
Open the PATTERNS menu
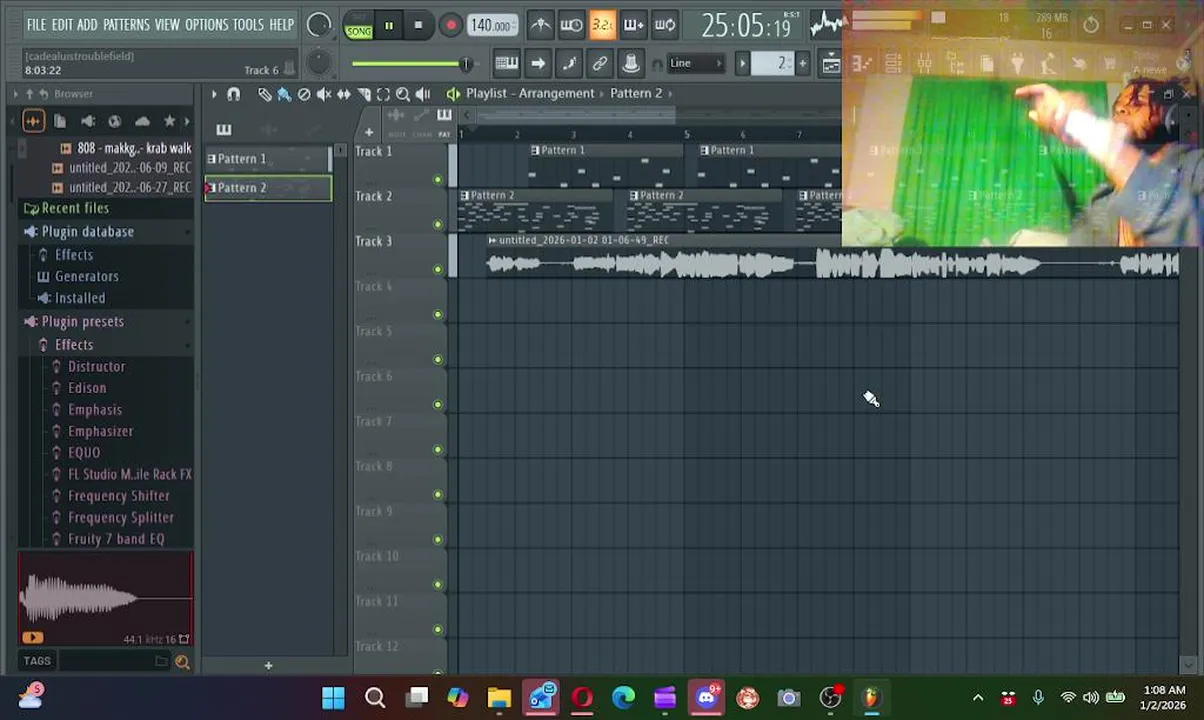pos(126,24)
